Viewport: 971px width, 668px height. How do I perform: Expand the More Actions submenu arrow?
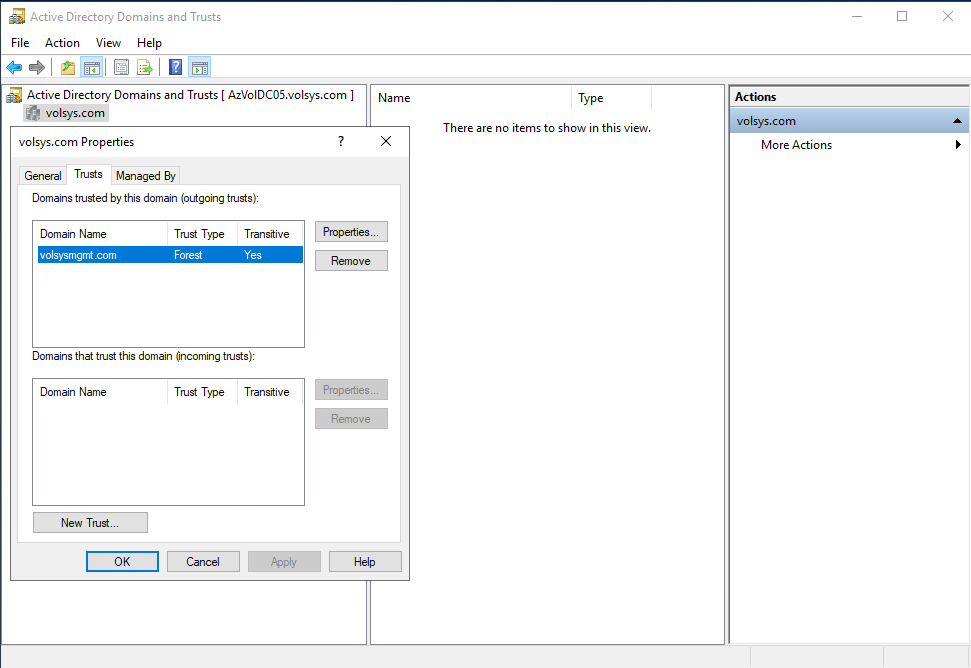click(958, 145)
